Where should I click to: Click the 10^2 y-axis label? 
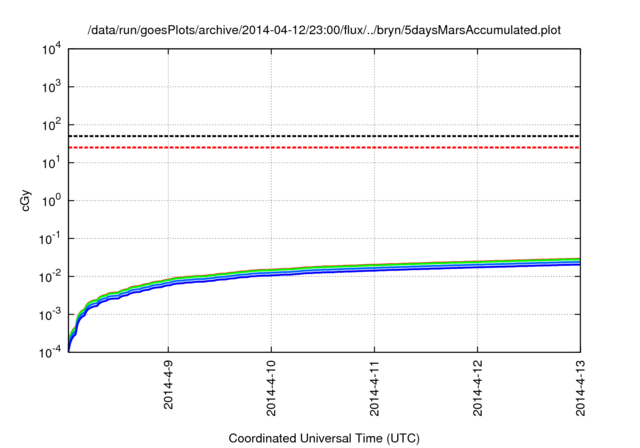[x=52, y=125]
